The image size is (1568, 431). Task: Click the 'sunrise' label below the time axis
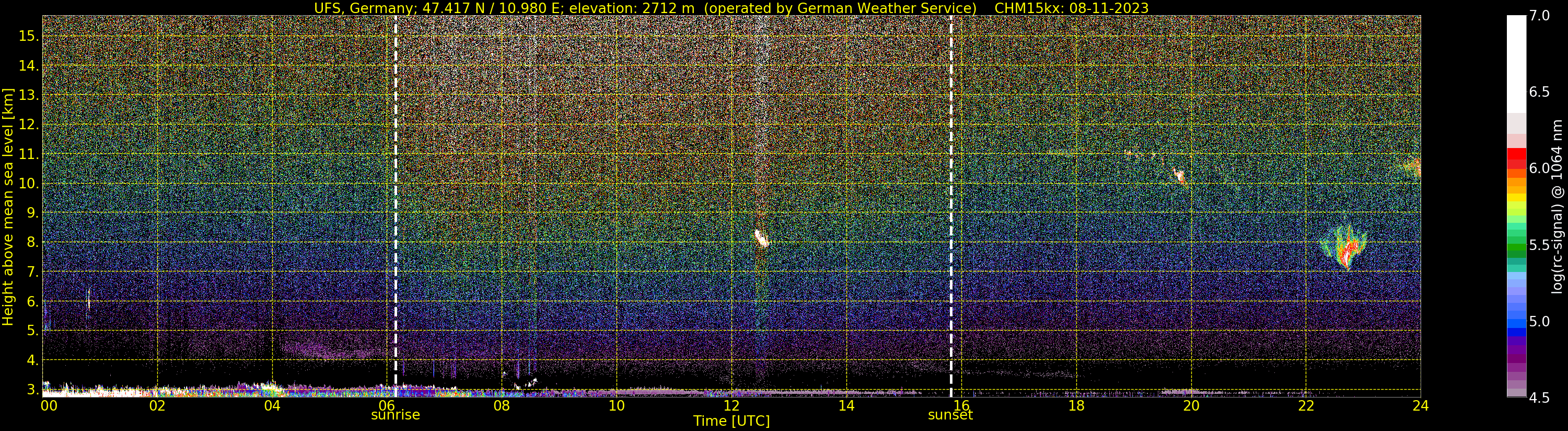396,415
